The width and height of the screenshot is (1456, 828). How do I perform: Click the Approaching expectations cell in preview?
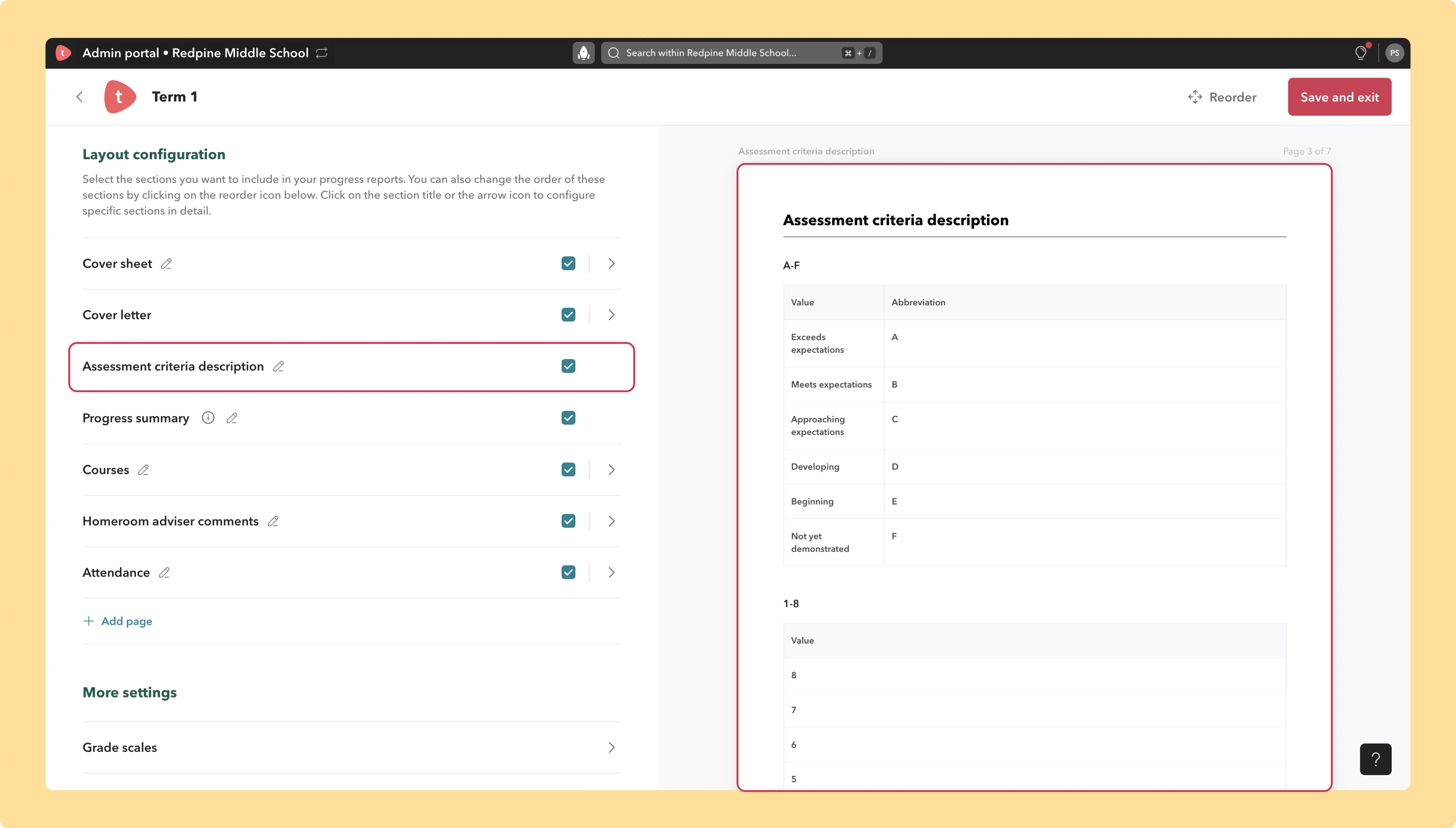click(x=833, y=425)
